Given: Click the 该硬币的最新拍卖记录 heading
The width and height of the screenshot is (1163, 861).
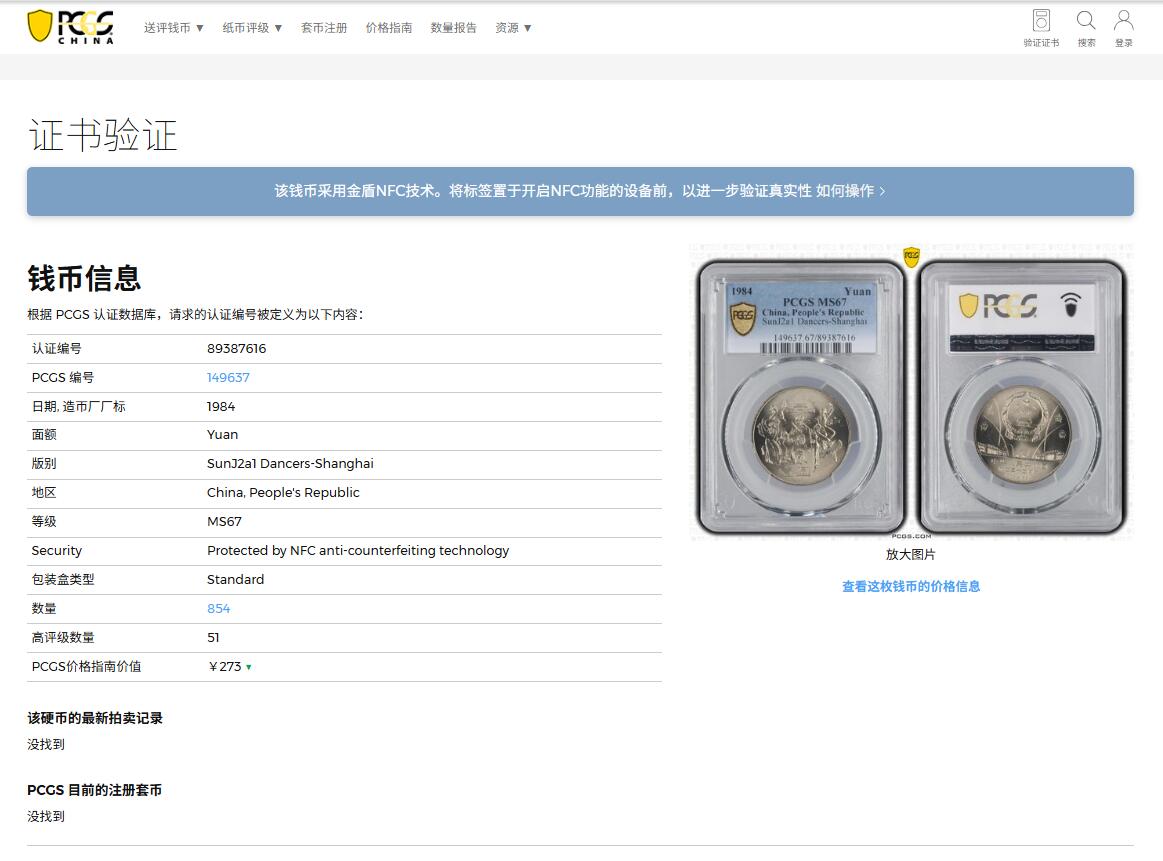Looking at the screenshot, I should click(x=95, y=718).
